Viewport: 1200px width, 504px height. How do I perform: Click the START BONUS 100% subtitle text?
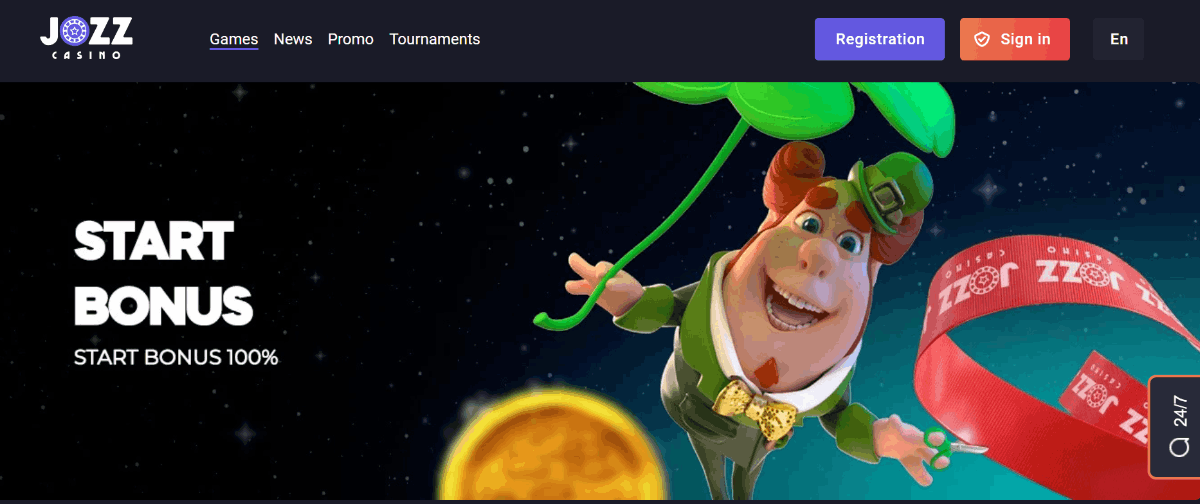[x=176, y=356]
